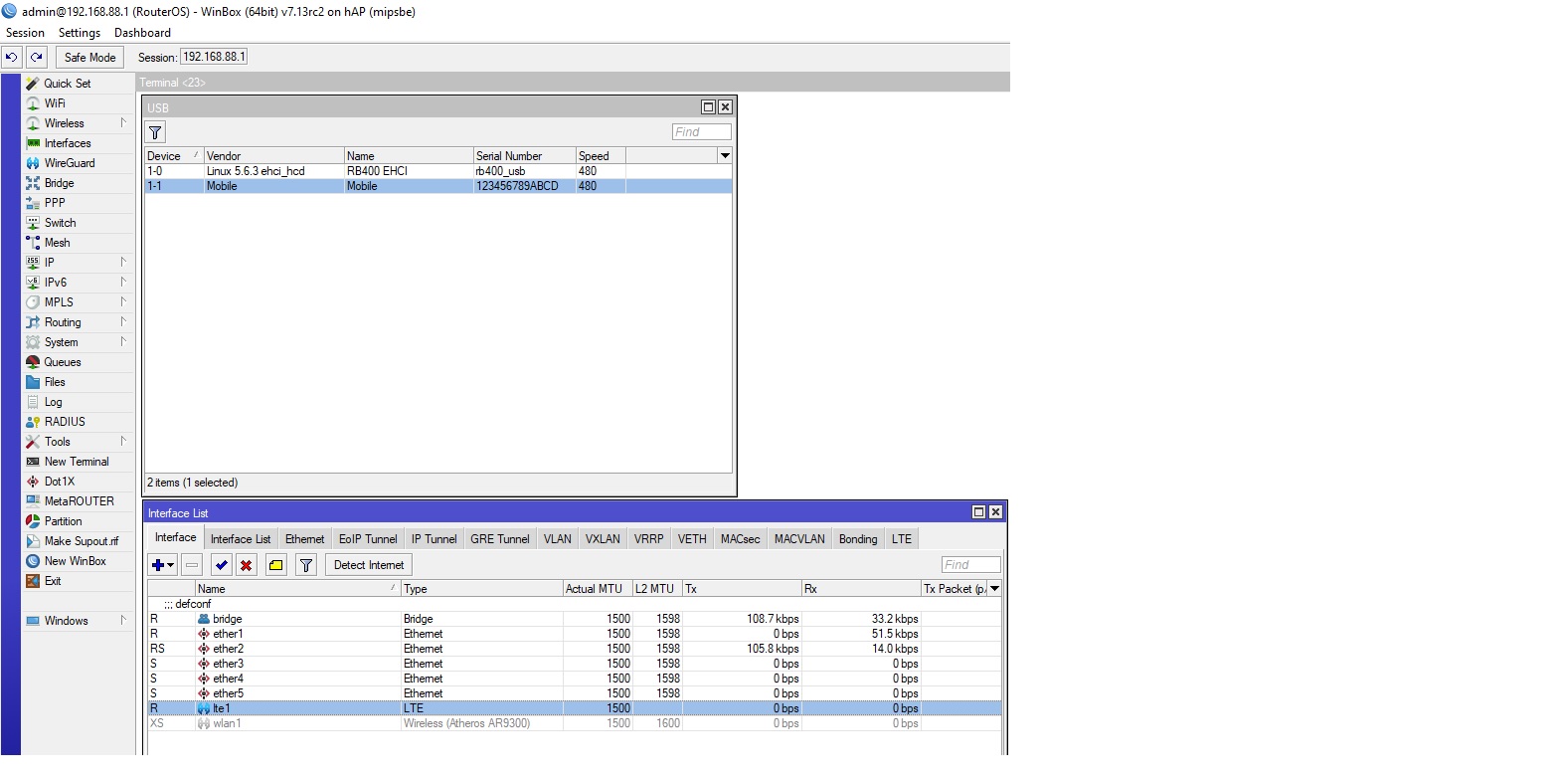Switch to the LTE tab
The width and height of the screenshot is (1568, 780).
pyautogui.click(x=902, y=539)
